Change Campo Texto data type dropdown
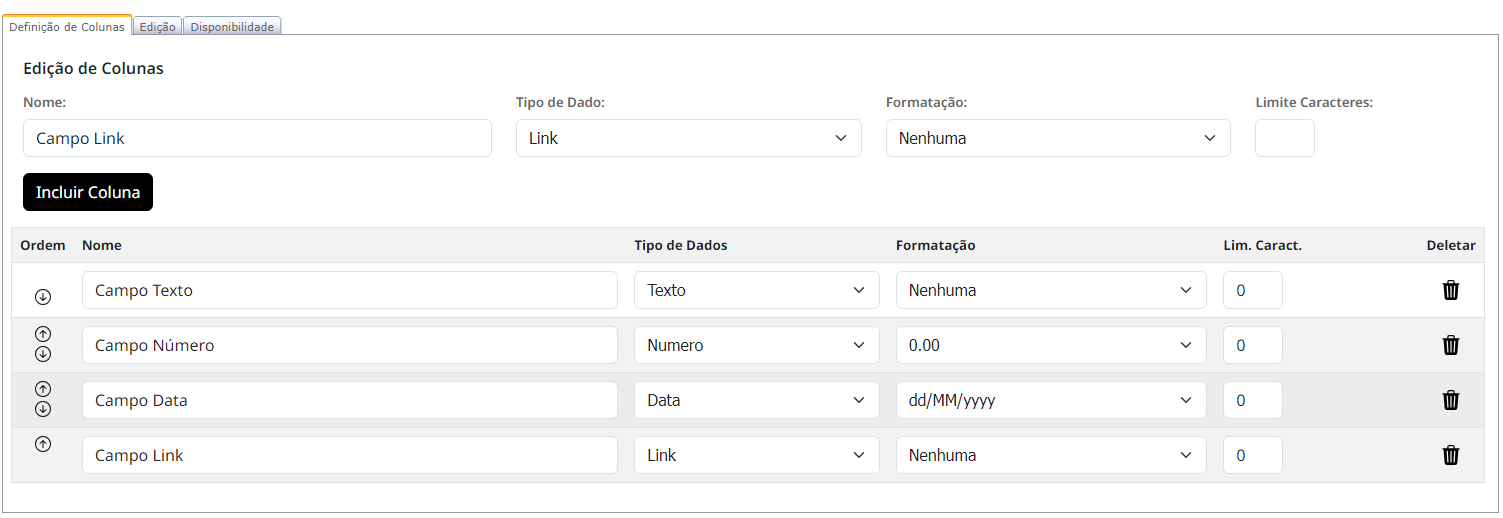Viewport: 1503px width, 518px height. click(x=757, y=290)
